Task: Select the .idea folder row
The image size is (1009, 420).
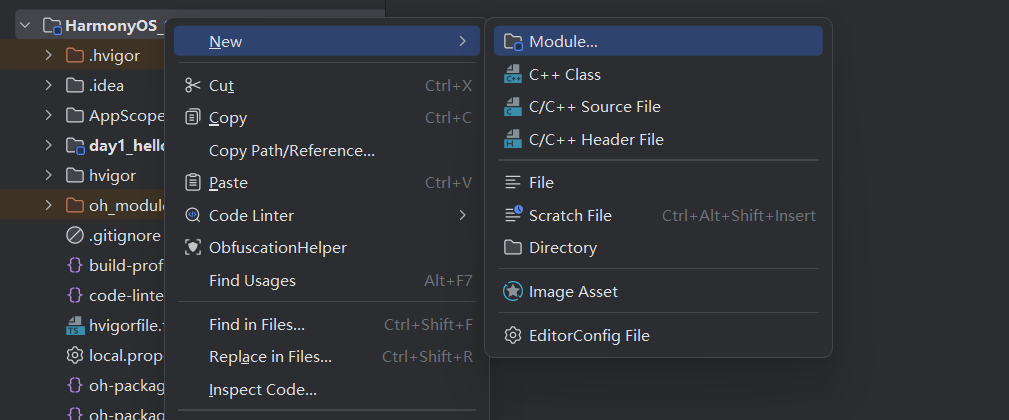Action: (x=82, y=86)
